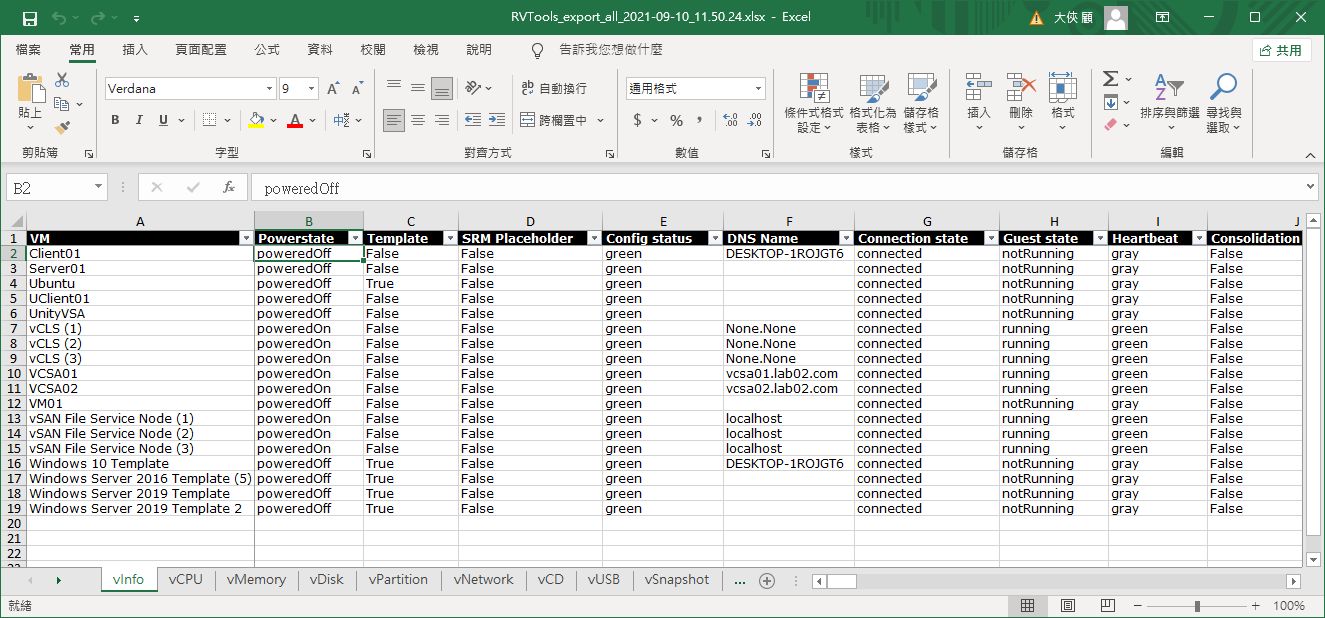1325x618 pixels.
Task: Switch to the 插入 (Insert) ribbon tab
Action: pyautogui.click(x=134, y=49)
